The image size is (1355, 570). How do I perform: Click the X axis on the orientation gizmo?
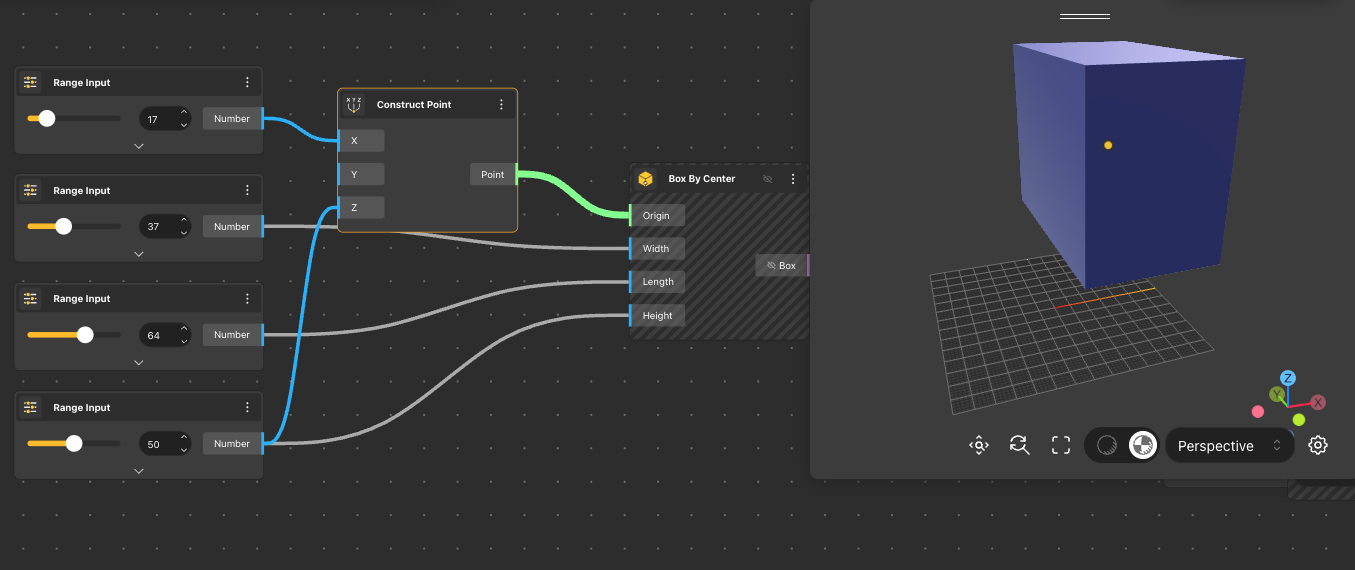(1318, 402)
